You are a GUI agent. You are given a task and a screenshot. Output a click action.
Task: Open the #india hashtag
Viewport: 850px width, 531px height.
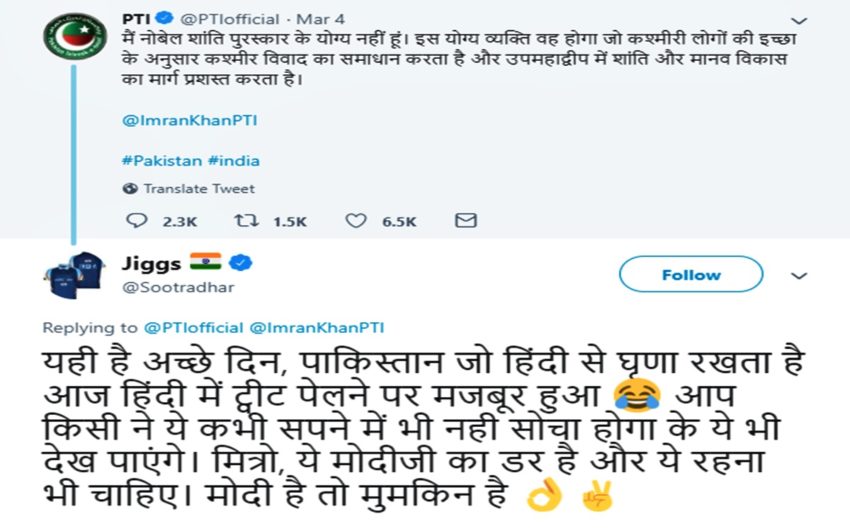[x=232, y=160]
